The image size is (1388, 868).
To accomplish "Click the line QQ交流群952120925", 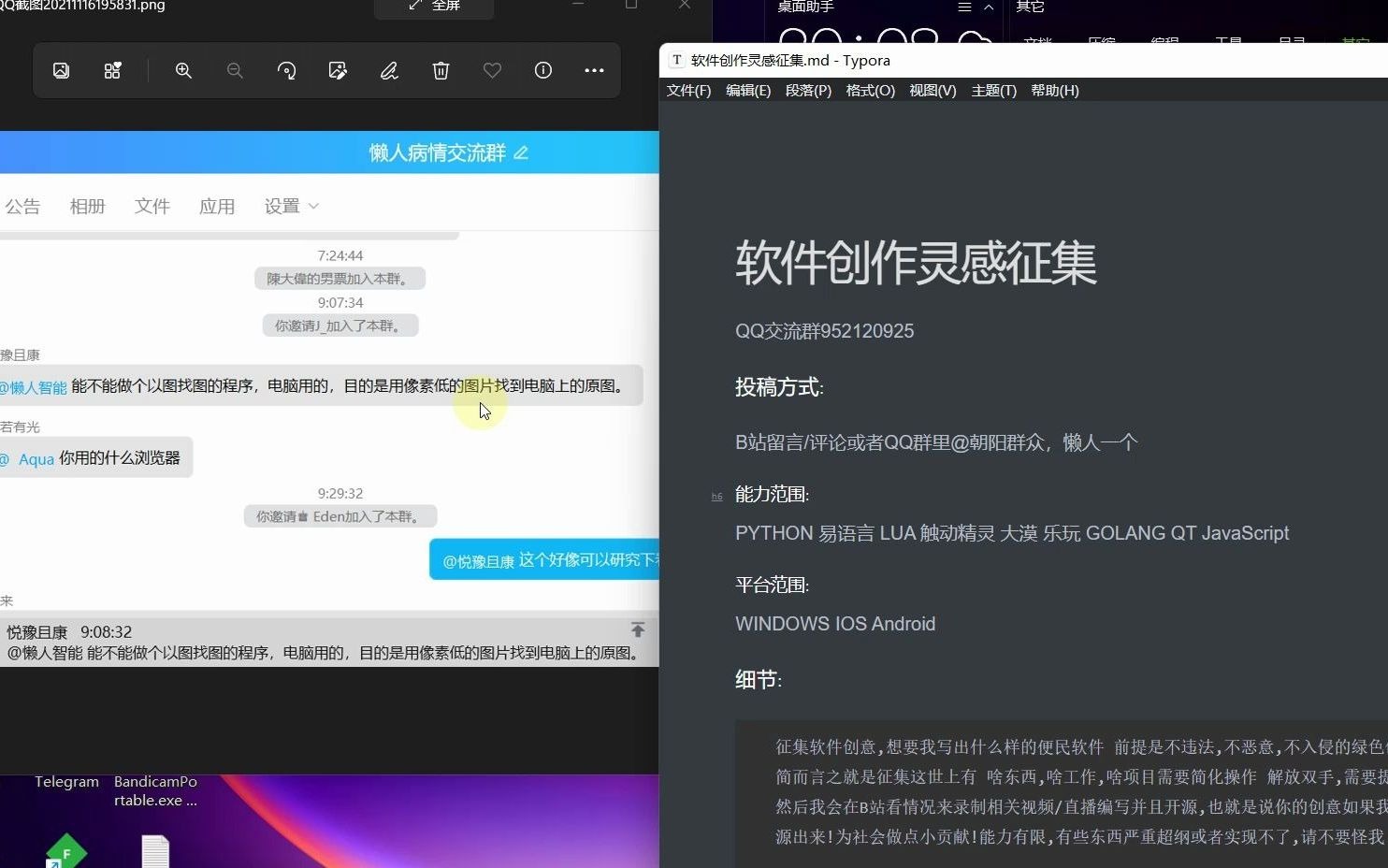I will (825, 331).
